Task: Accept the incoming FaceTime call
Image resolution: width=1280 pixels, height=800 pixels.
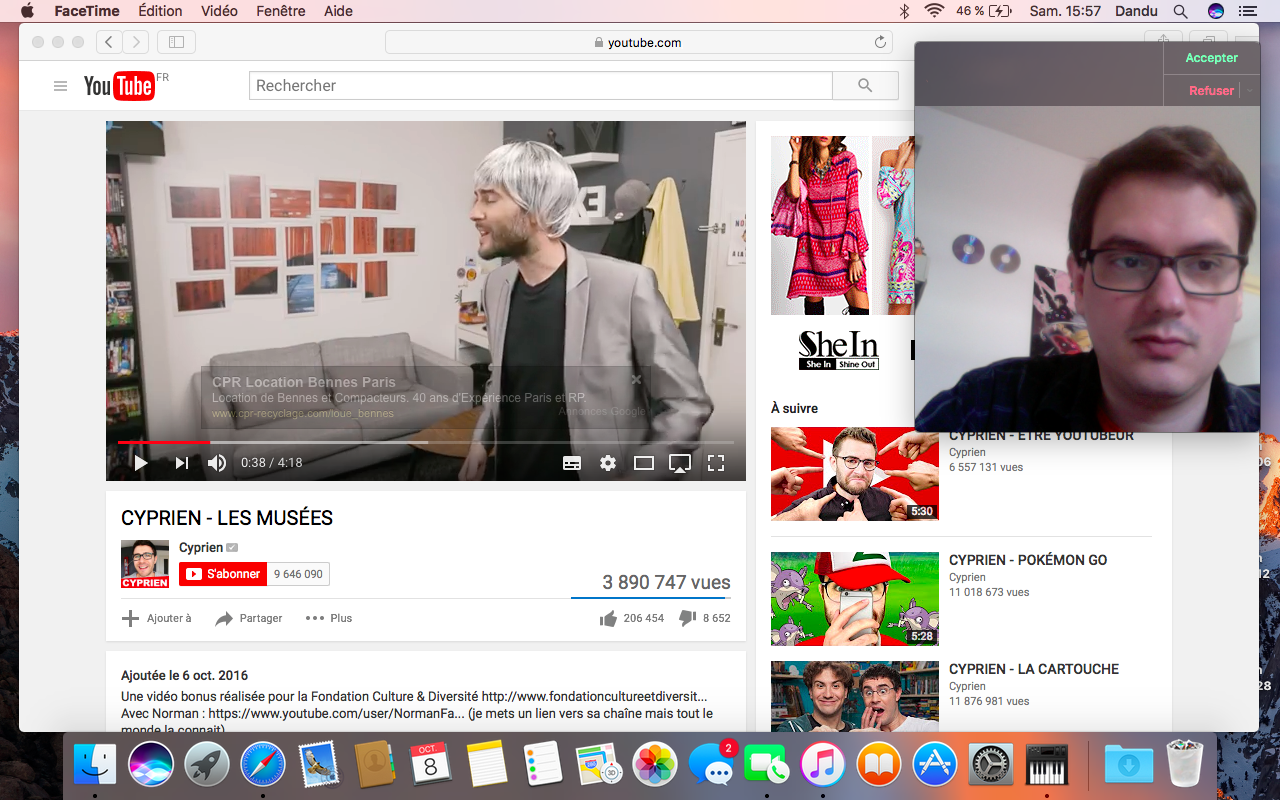Action: click(1211, 58)
